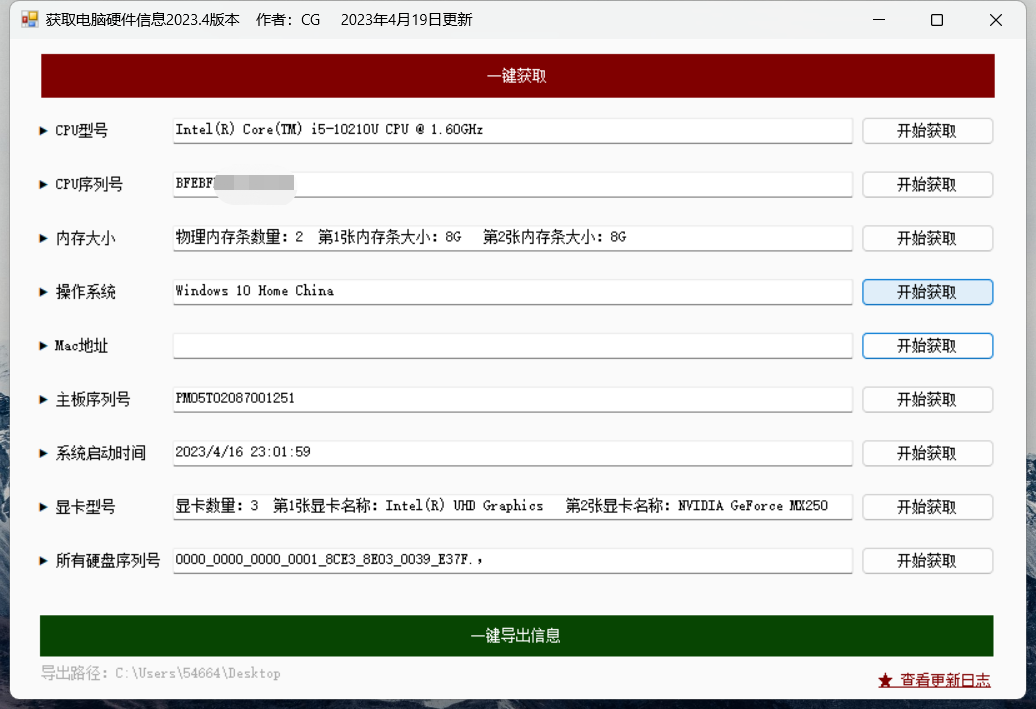The height and width of the screenshot is (709, 1036).
Task: Click 开始获取 for 内存大小
Action: point(927,239)
